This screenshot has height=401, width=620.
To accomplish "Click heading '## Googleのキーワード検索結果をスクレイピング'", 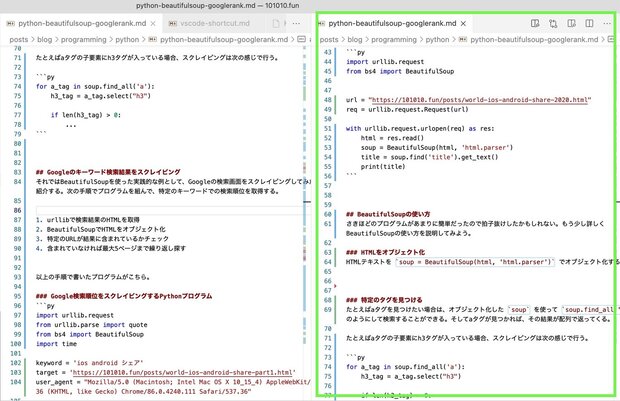I will [x=108, y=172].
